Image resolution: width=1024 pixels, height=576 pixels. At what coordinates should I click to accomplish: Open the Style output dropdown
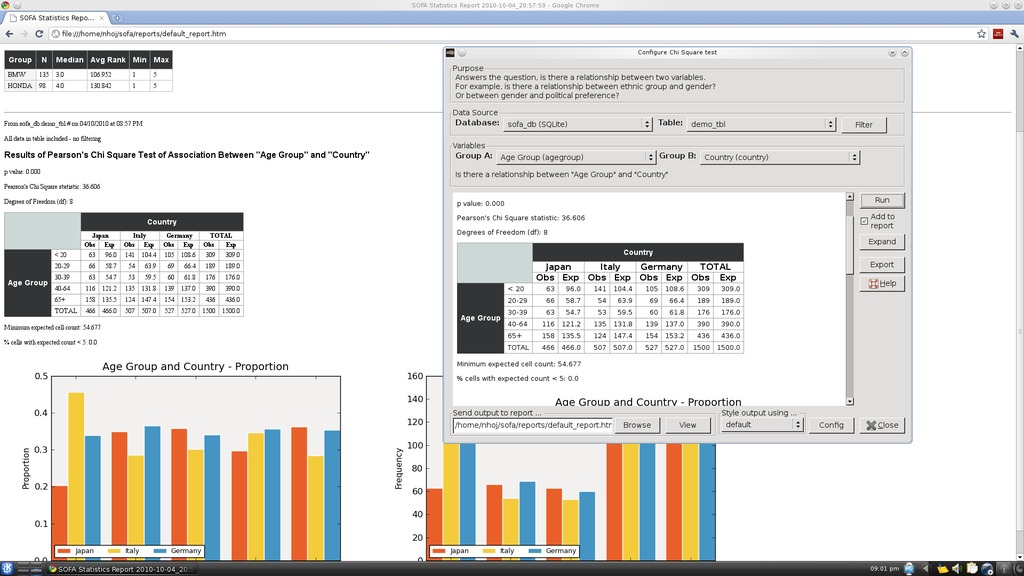761,424
